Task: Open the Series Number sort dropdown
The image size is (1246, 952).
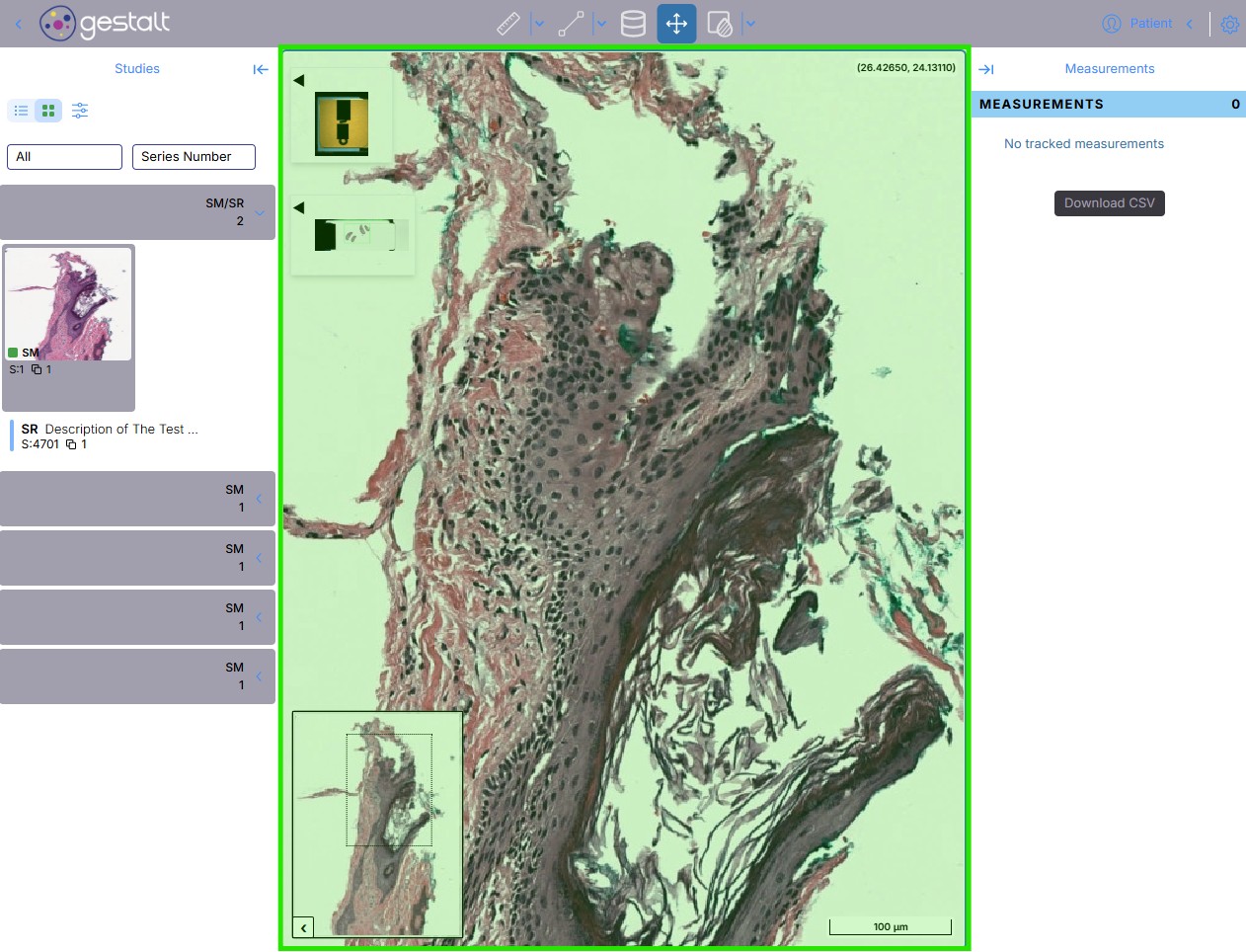Action: click(x=194, y=157)
